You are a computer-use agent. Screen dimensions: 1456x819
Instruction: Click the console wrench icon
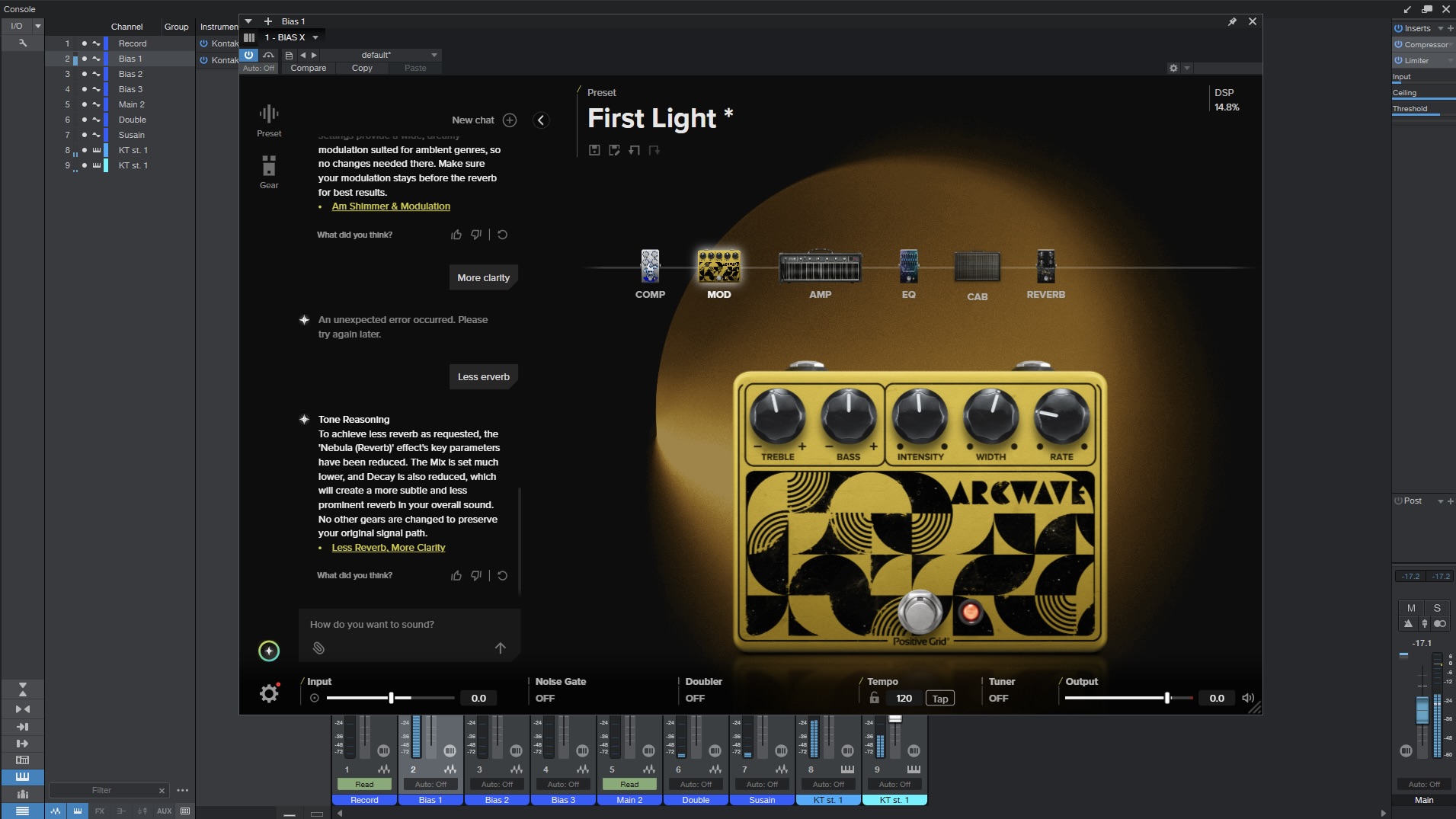[x=22, y=43]
